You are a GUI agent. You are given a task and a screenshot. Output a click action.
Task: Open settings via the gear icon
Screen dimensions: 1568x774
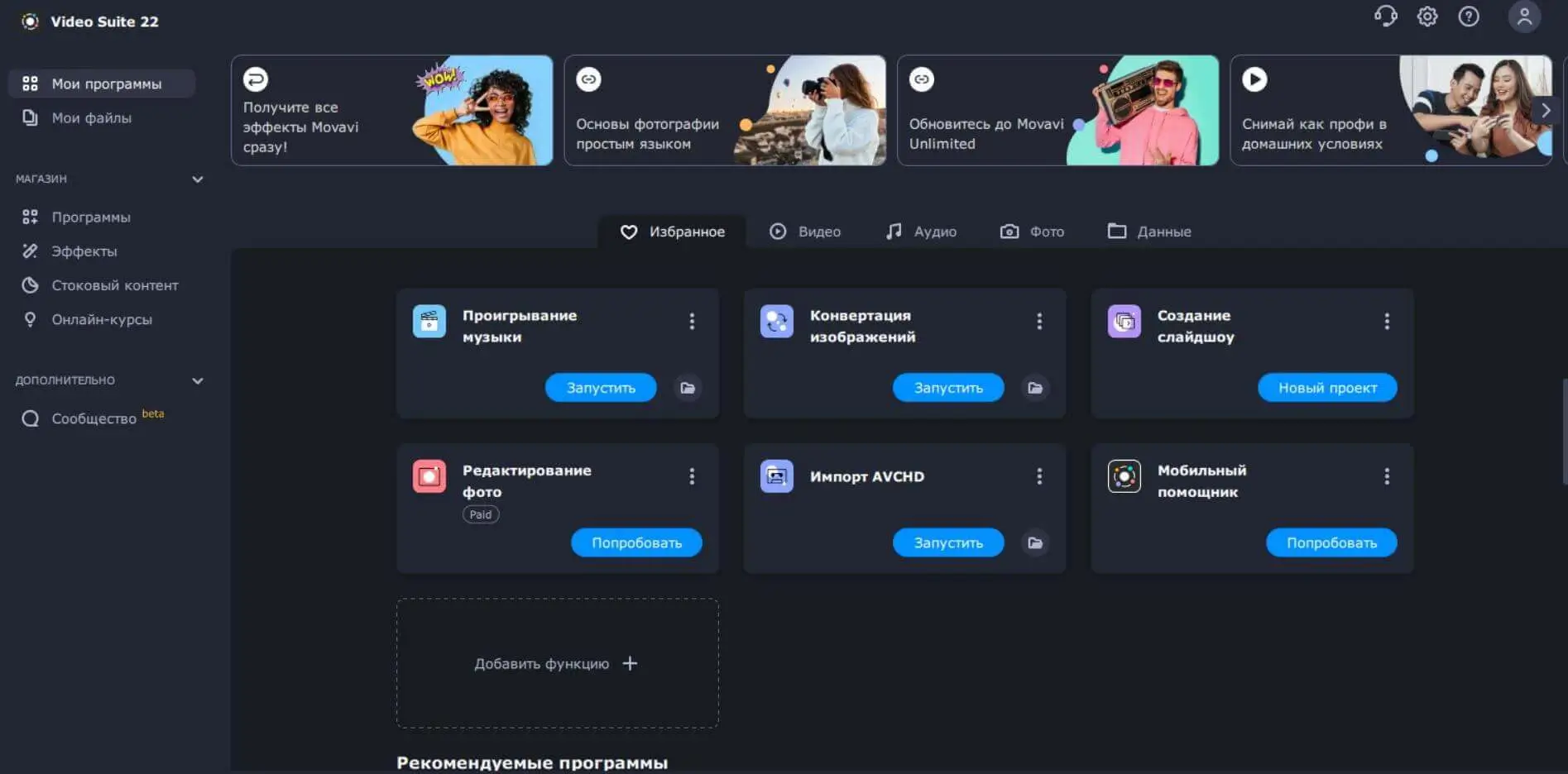(1427, 17)
